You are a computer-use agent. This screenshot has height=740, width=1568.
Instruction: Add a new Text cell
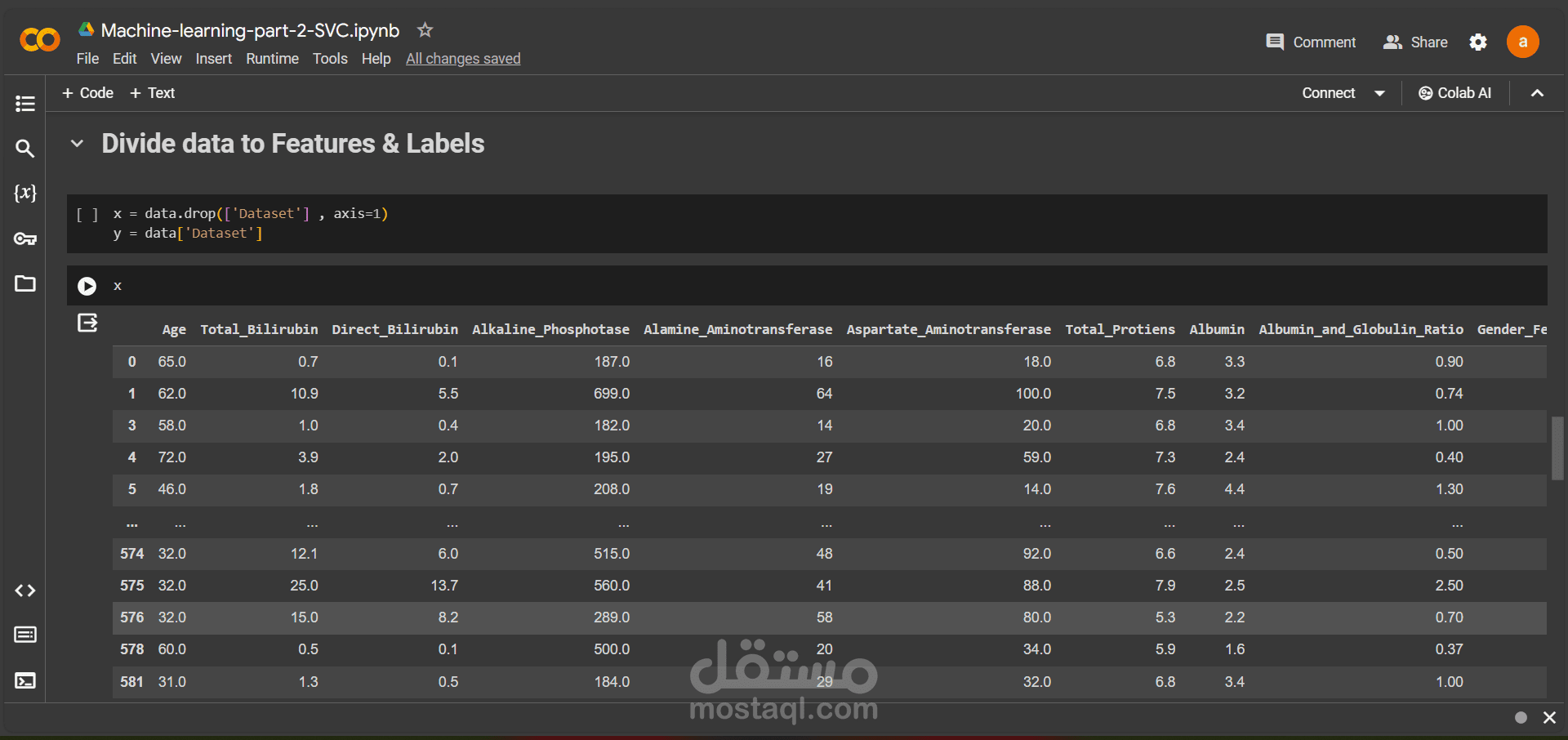pos(152,93)
